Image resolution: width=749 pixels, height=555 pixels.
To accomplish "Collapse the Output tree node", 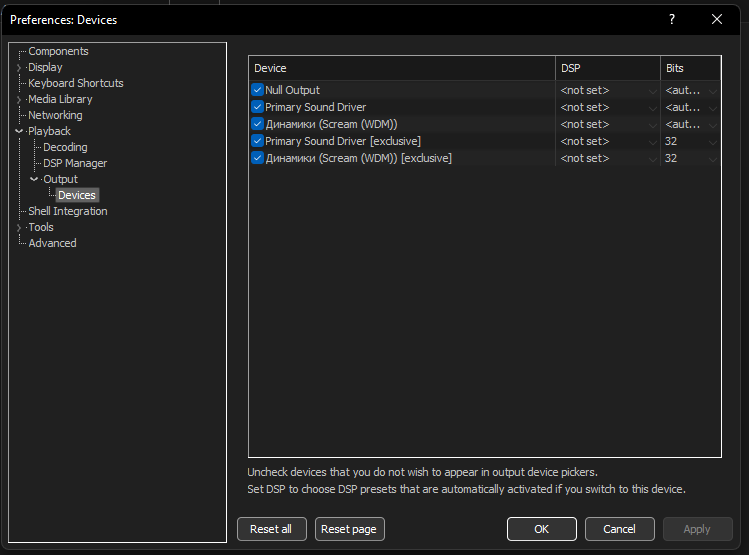I will pyautogui.click(x=34, y=179).
